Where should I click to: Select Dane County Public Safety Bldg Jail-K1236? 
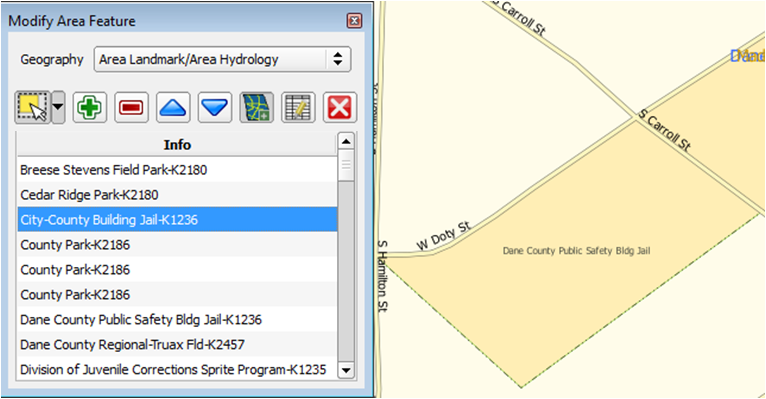[x=177, y=319]
